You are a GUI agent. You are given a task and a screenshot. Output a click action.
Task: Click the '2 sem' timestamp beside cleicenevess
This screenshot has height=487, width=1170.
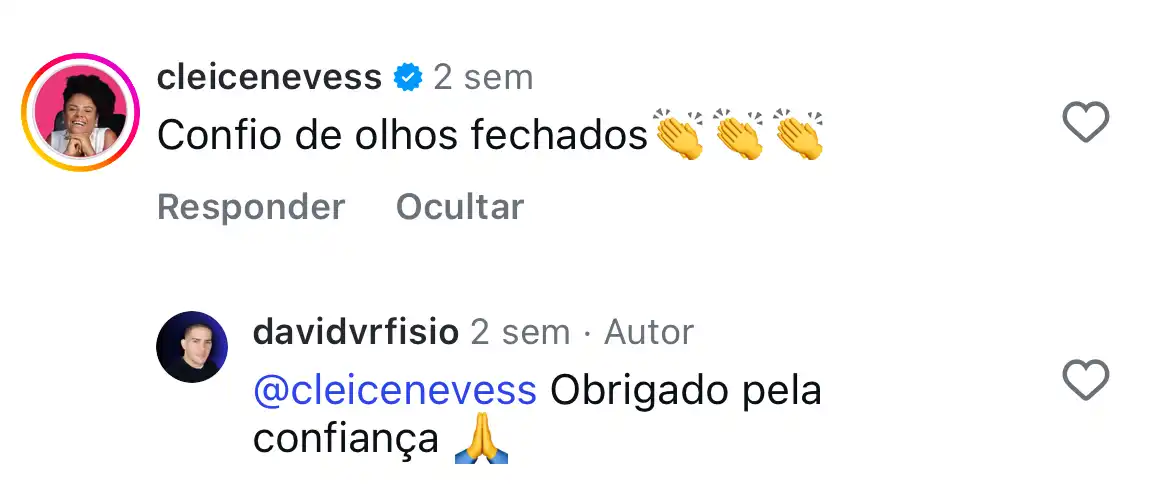pos(483,77)
